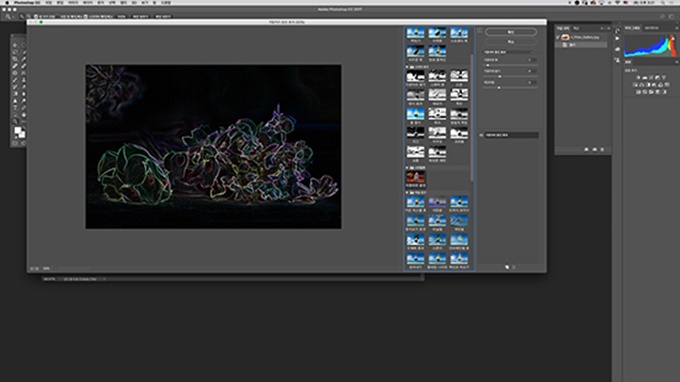Click the Edge Brightness slider track
680x382 pixels.
(x=510, y=76)
